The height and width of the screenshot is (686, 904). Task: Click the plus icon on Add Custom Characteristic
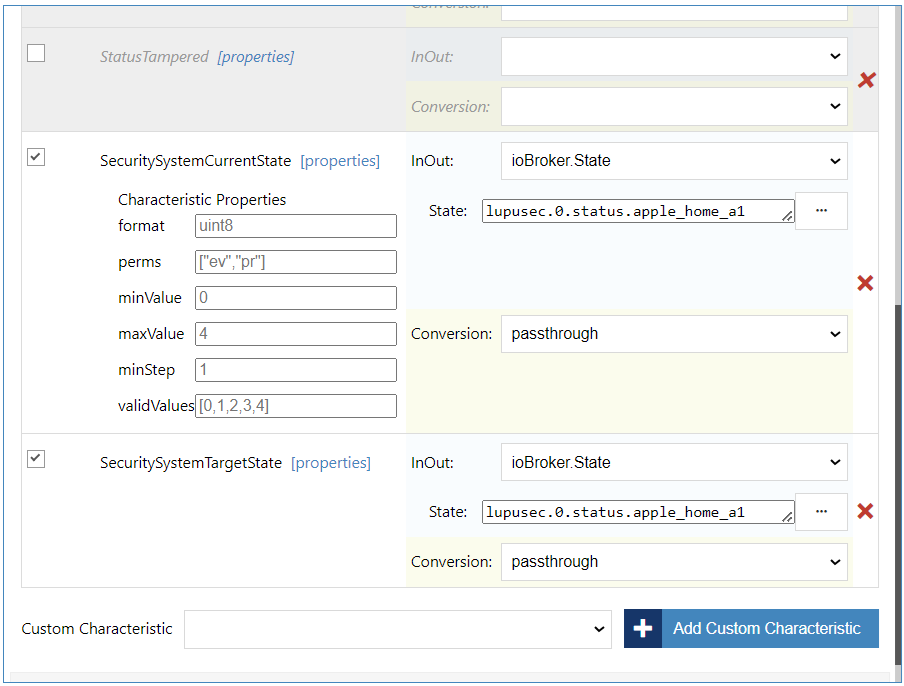pyautogui.click(x=643, y=628)
